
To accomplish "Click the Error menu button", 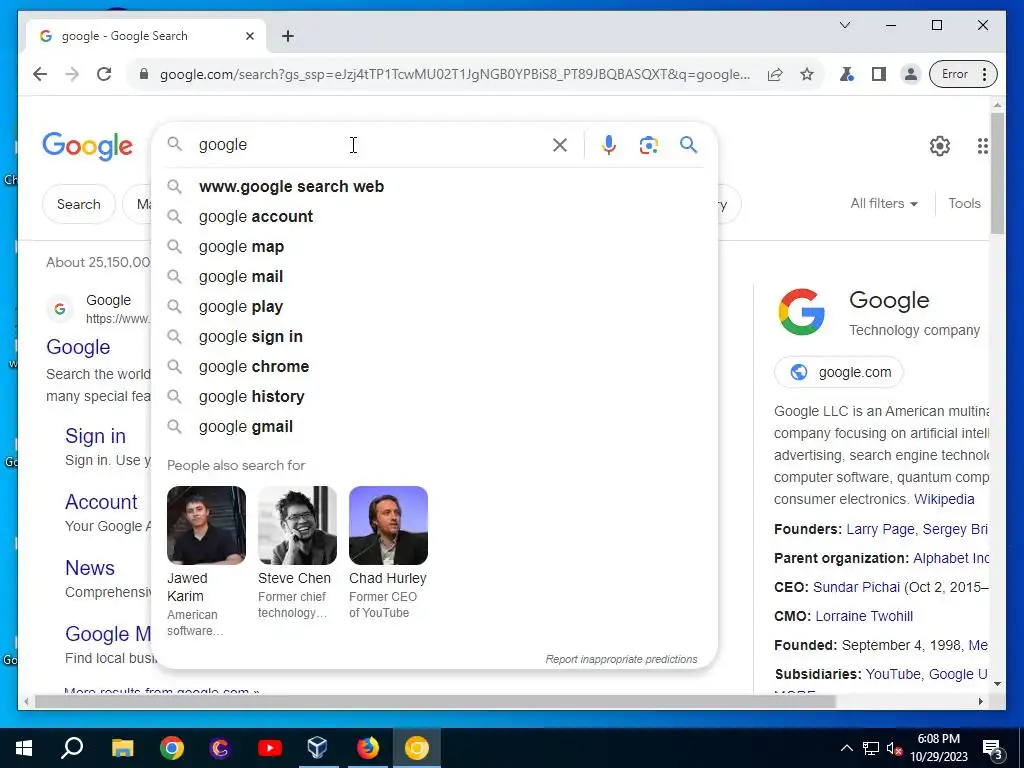I will (x=963, y=74).
